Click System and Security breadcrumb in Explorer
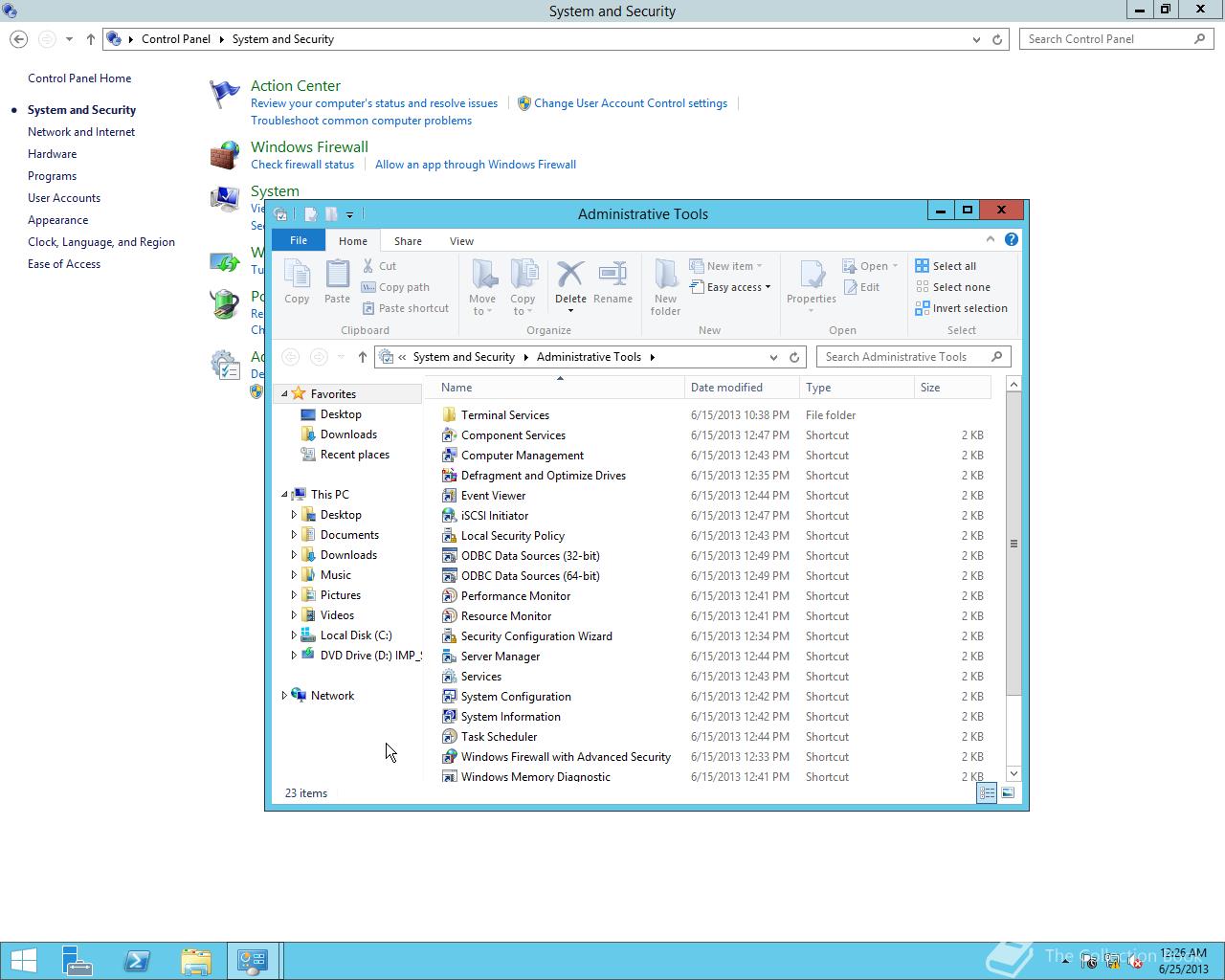Viewport: 1225px width, 980px height. [x=464, y=357]
